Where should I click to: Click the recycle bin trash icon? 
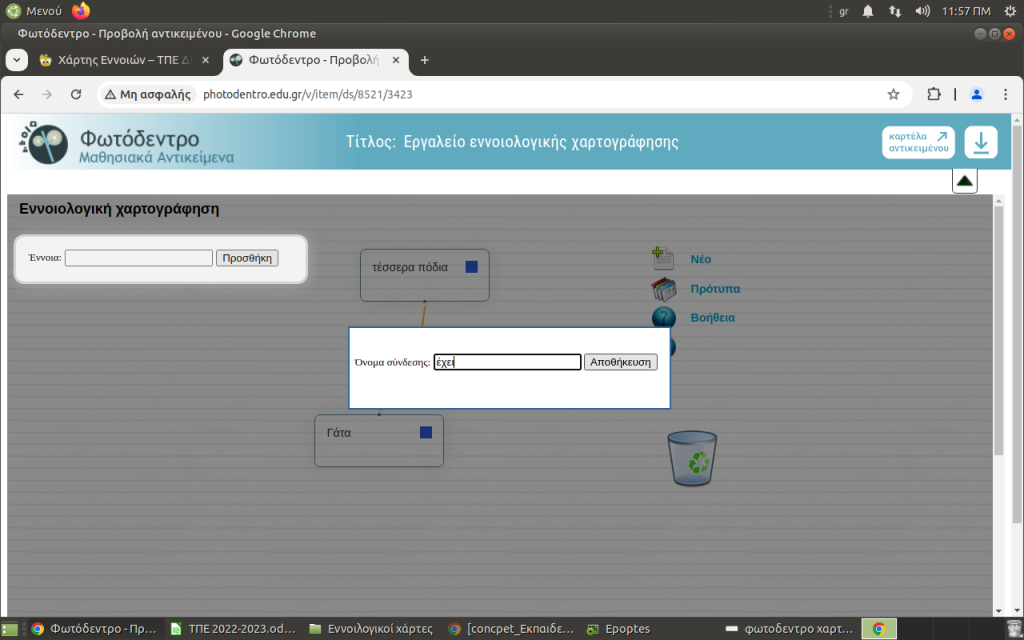pos(692,458)
